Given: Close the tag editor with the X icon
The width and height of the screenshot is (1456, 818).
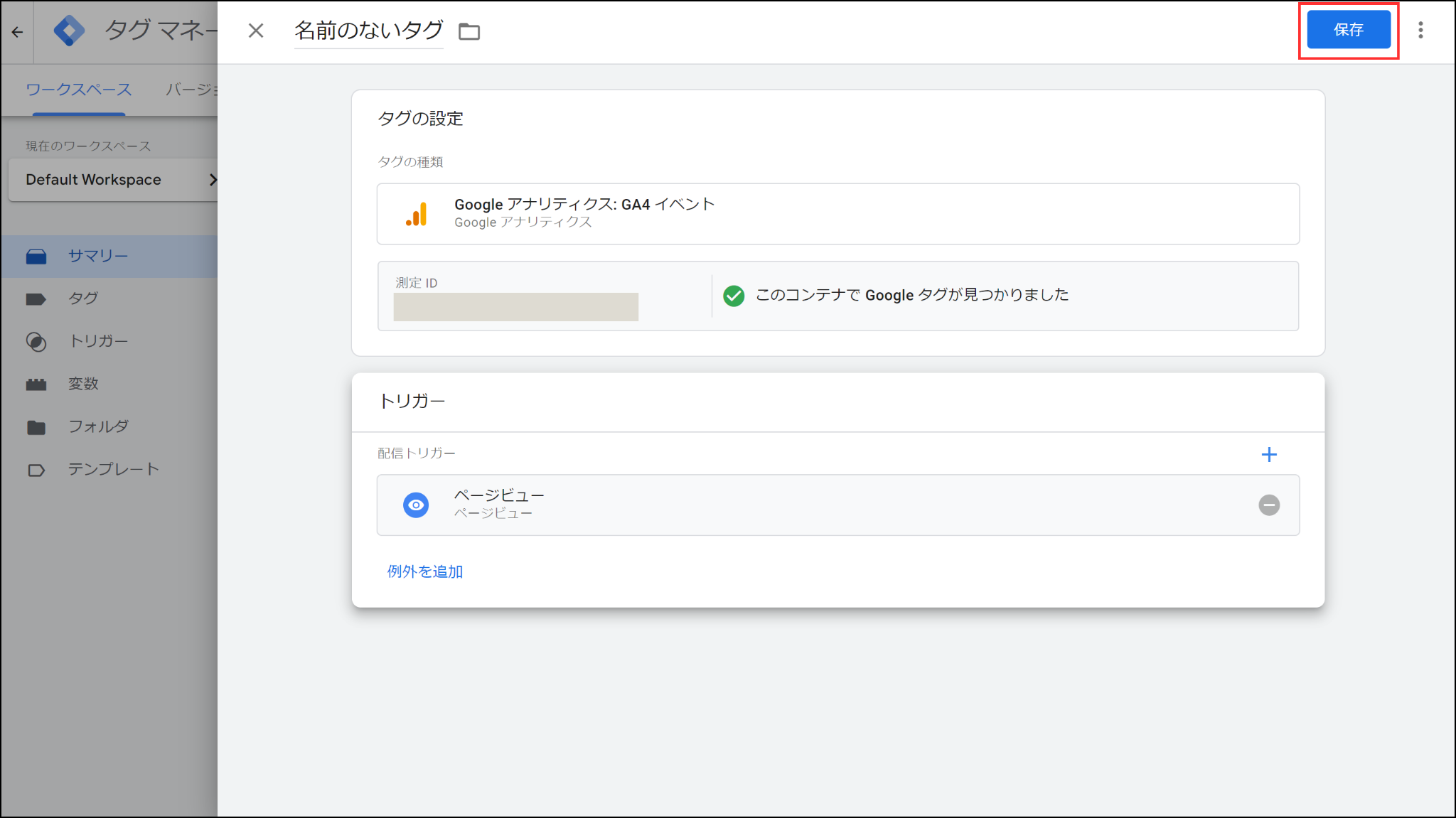Looking at the screenshot, I should [x=256, y=31].
